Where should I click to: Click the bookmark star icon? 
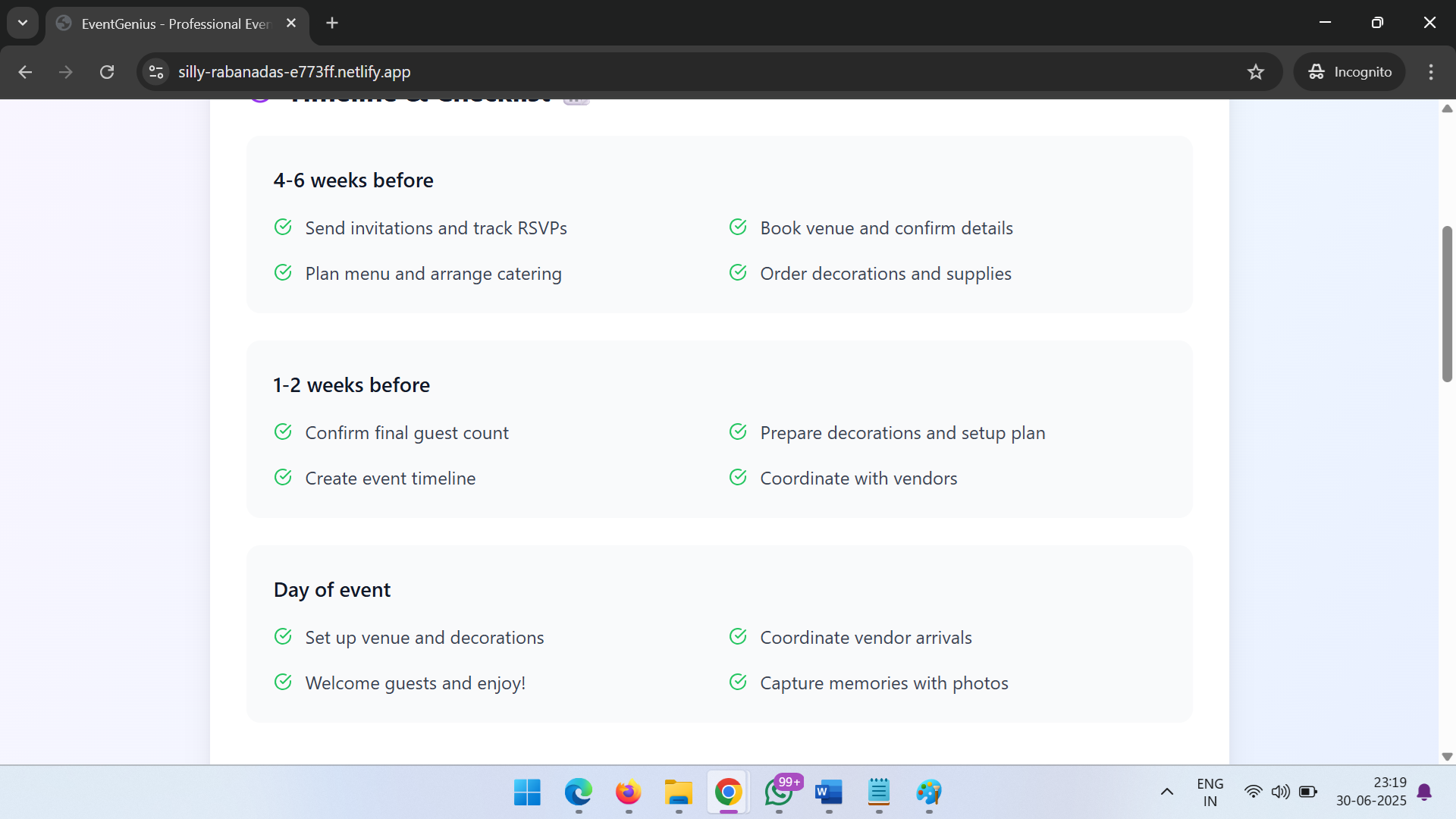click(1256, 72)
